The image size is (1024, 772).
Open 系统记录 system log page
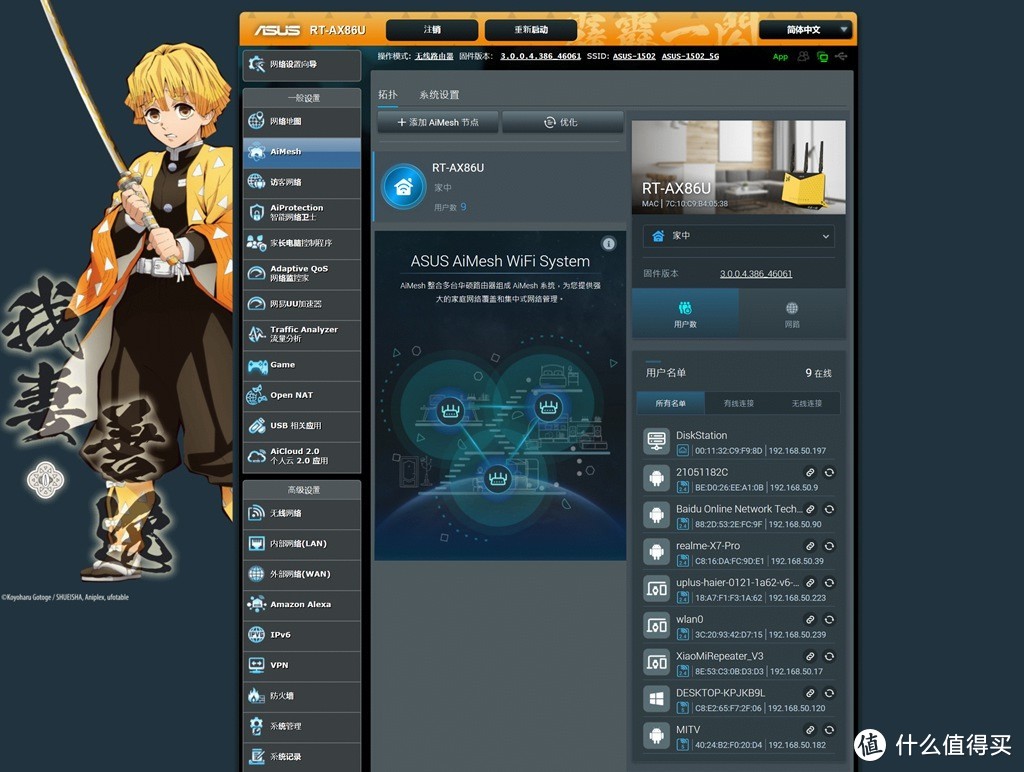pyautogui.click(x=302, y=757)
